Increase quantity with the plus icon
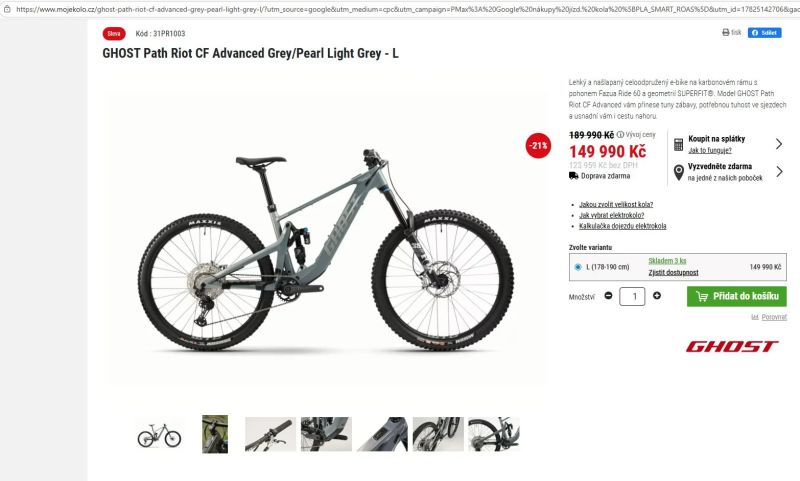Viewport: 800px width, 481px height. [x=657, y=295]
